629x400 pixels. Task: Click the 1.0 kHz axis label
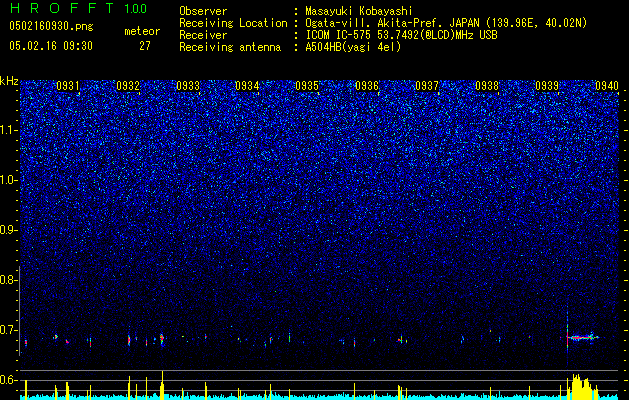click(x=8, y=180)
